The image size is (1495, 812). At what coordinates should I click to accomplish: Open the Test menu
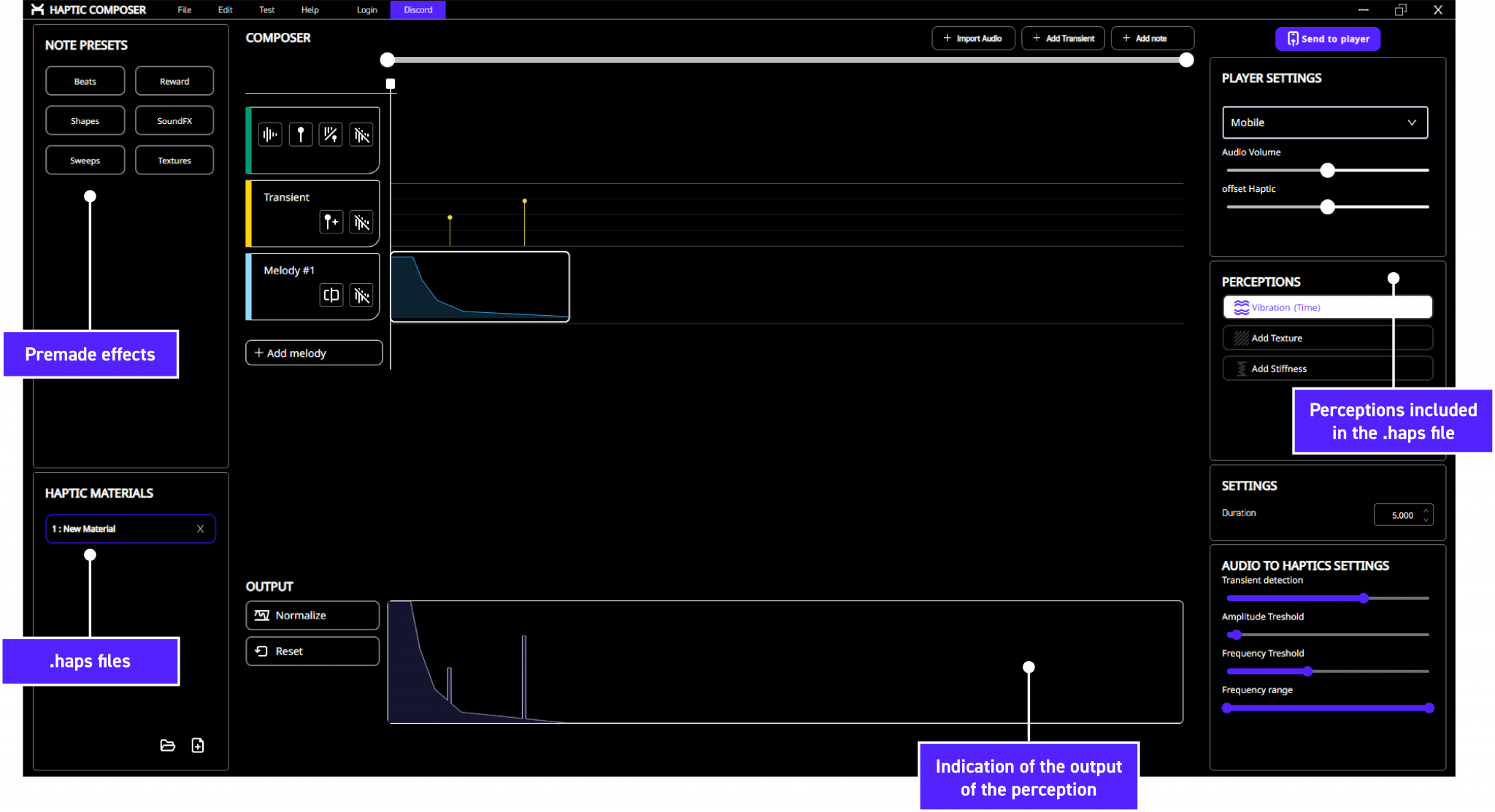point(267,9)
